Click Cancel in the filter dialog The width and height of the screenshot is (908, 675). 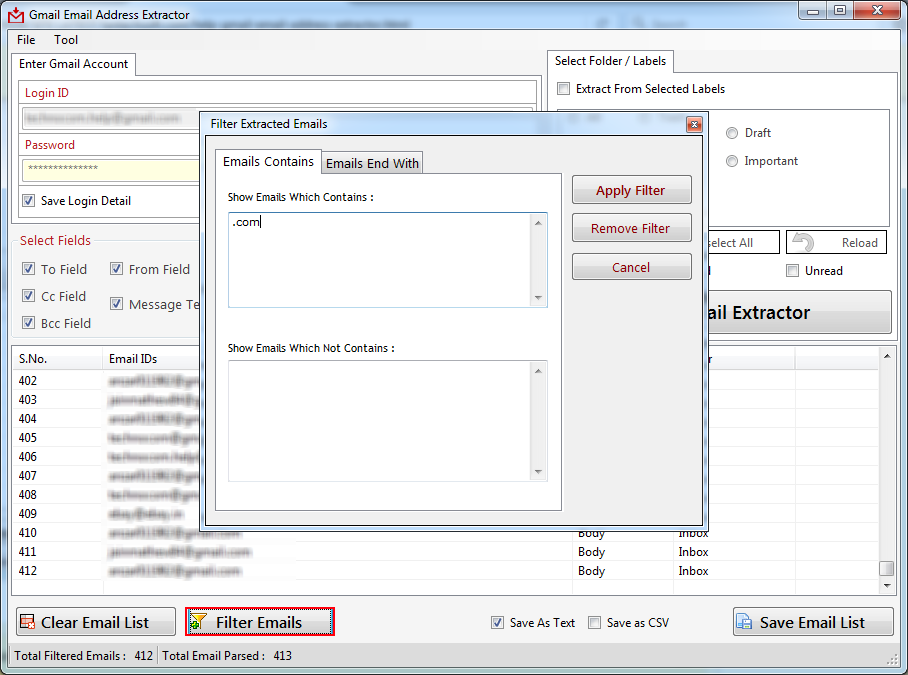coord(631,267)
